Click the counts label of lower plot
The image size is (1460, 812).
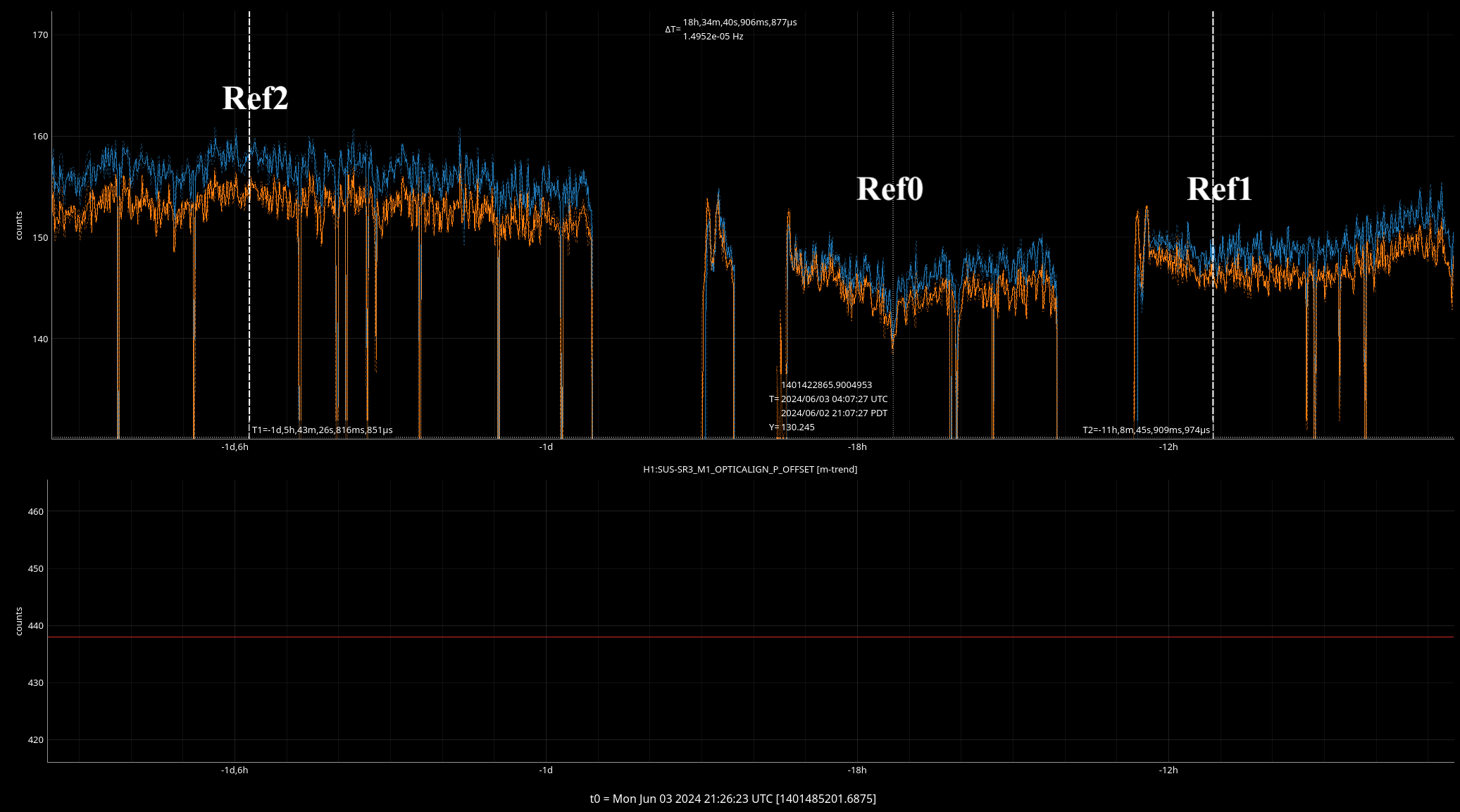[x=19, y=621]
